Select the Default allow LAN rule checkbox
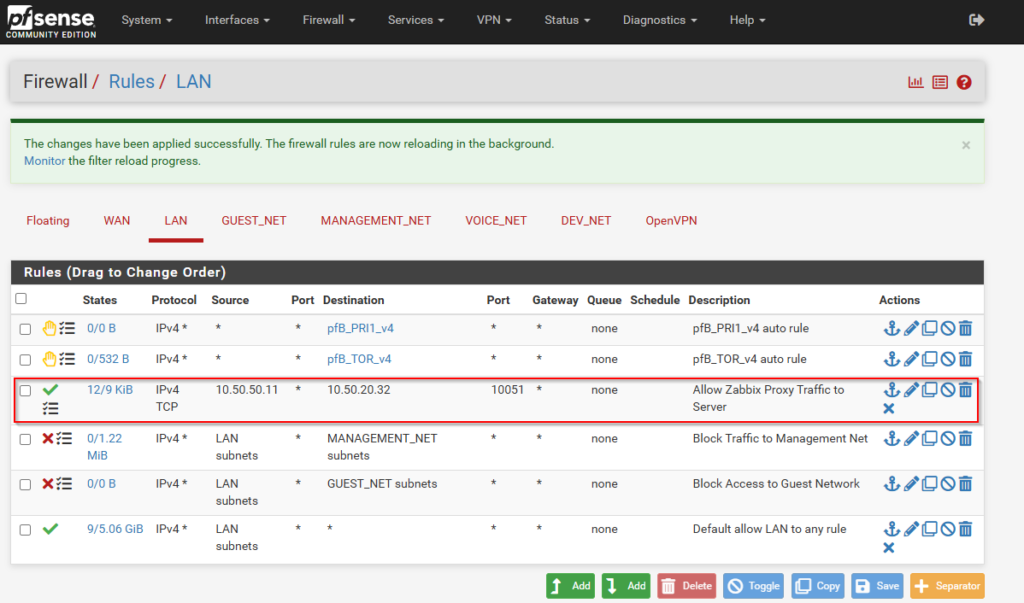1024x603 pixels. (26, 529)
